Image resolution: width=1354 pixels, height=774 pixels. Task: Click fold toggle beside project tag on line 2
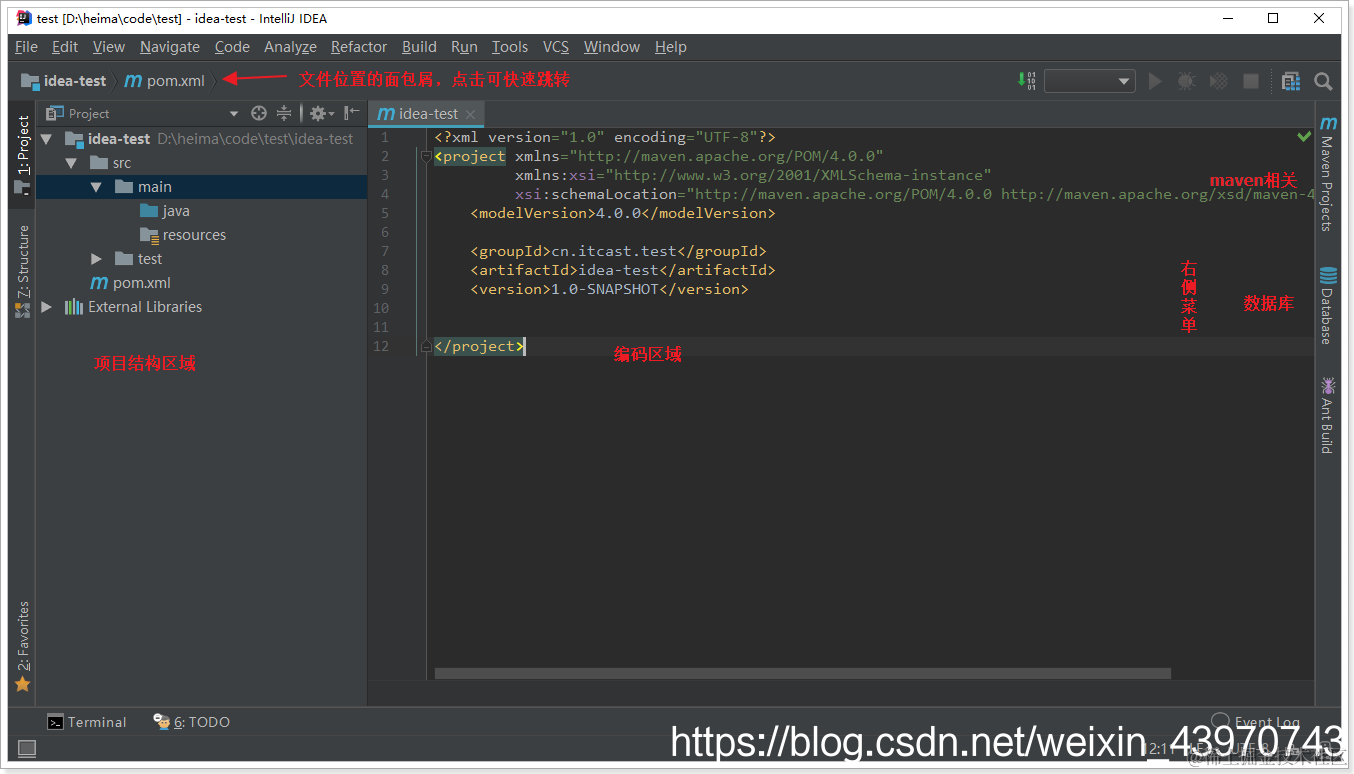(x=426, y=156)
